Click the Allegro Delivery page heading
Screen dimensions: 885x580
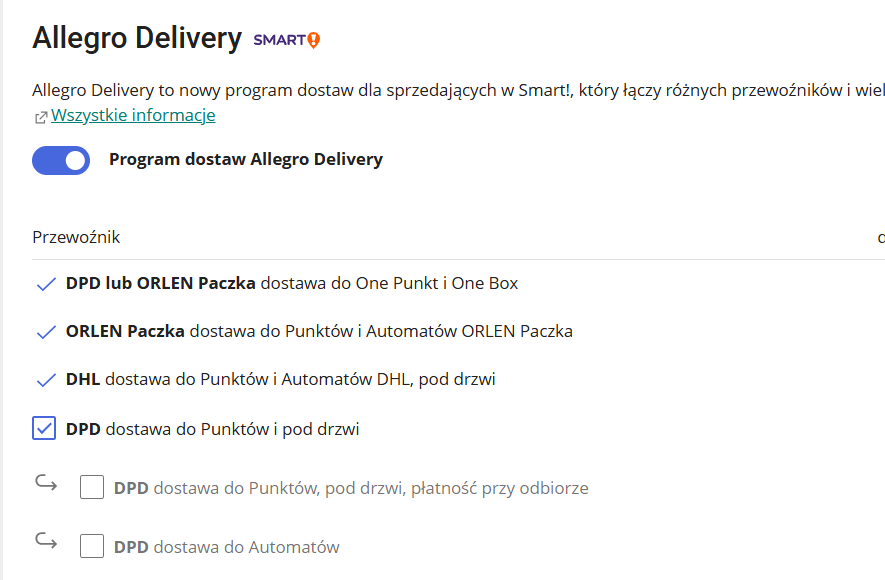click(137, 38)
